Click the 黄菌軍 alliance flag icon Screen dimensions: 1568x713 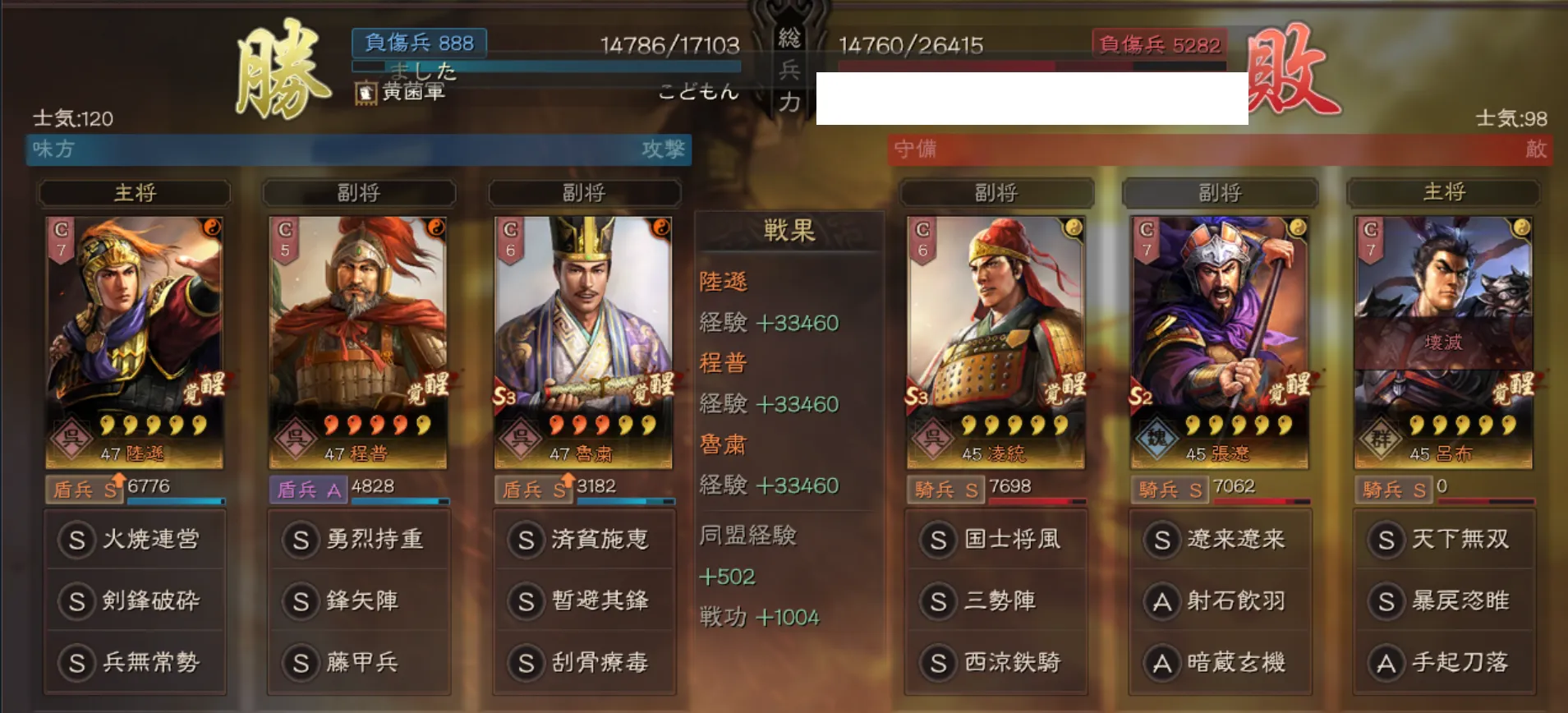pos(366,93)
